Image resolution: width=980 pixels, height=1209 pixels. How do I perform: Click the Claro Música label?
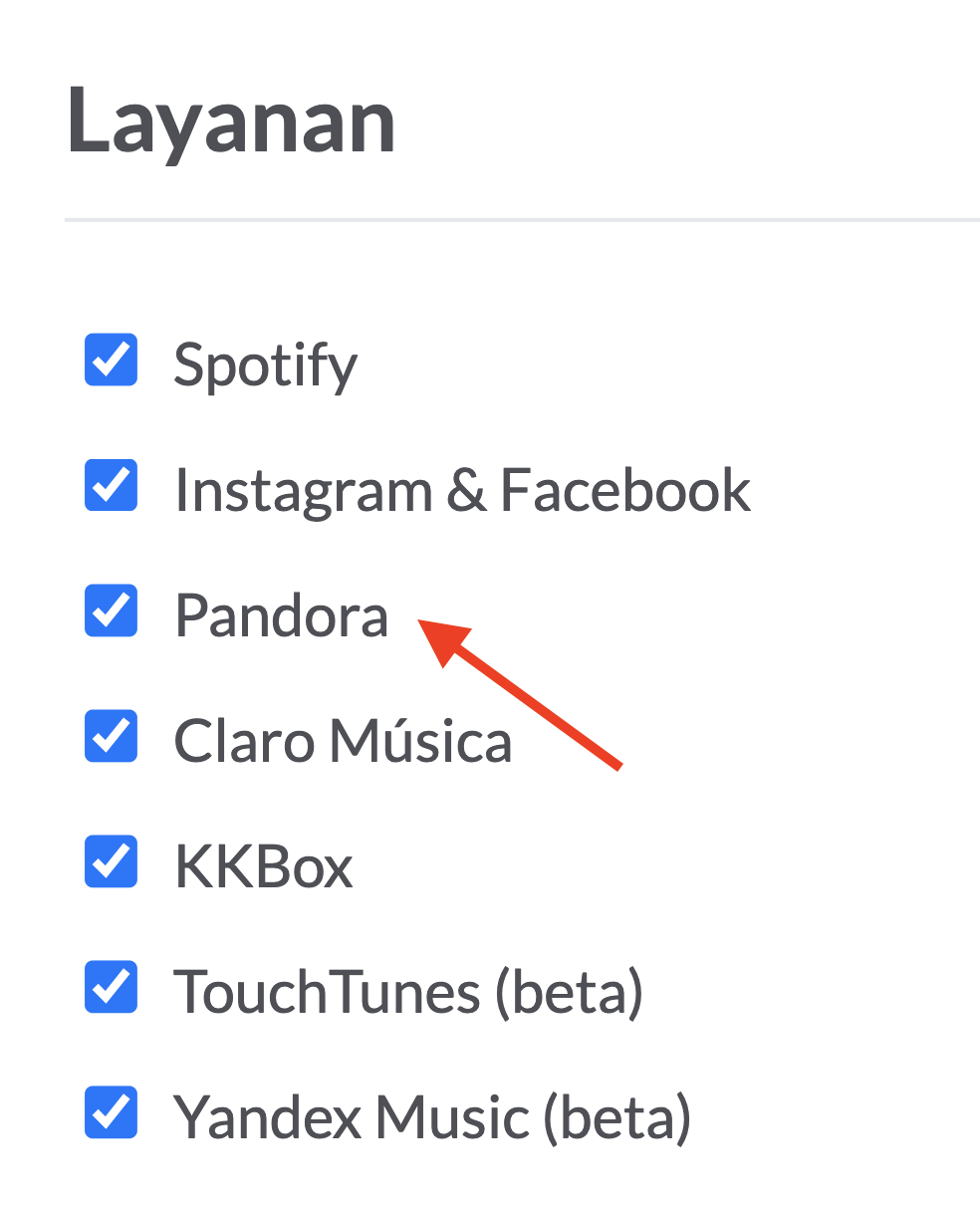(343, 741)
